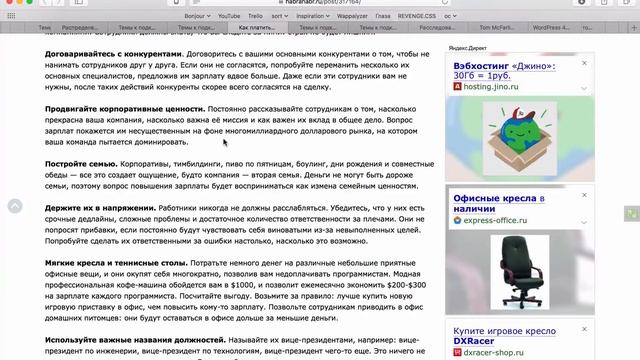Click the habrahabr.ru address bar

[320, 2]
